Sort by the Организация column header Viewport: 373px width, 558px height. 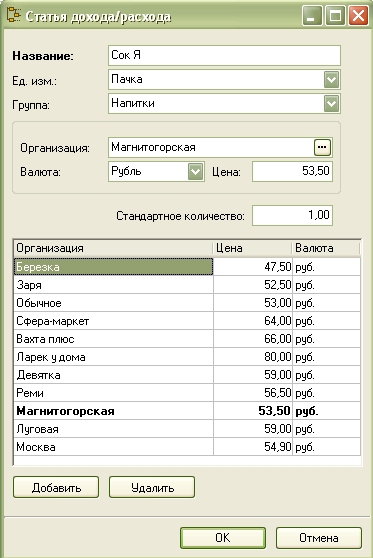click(114, 248)
